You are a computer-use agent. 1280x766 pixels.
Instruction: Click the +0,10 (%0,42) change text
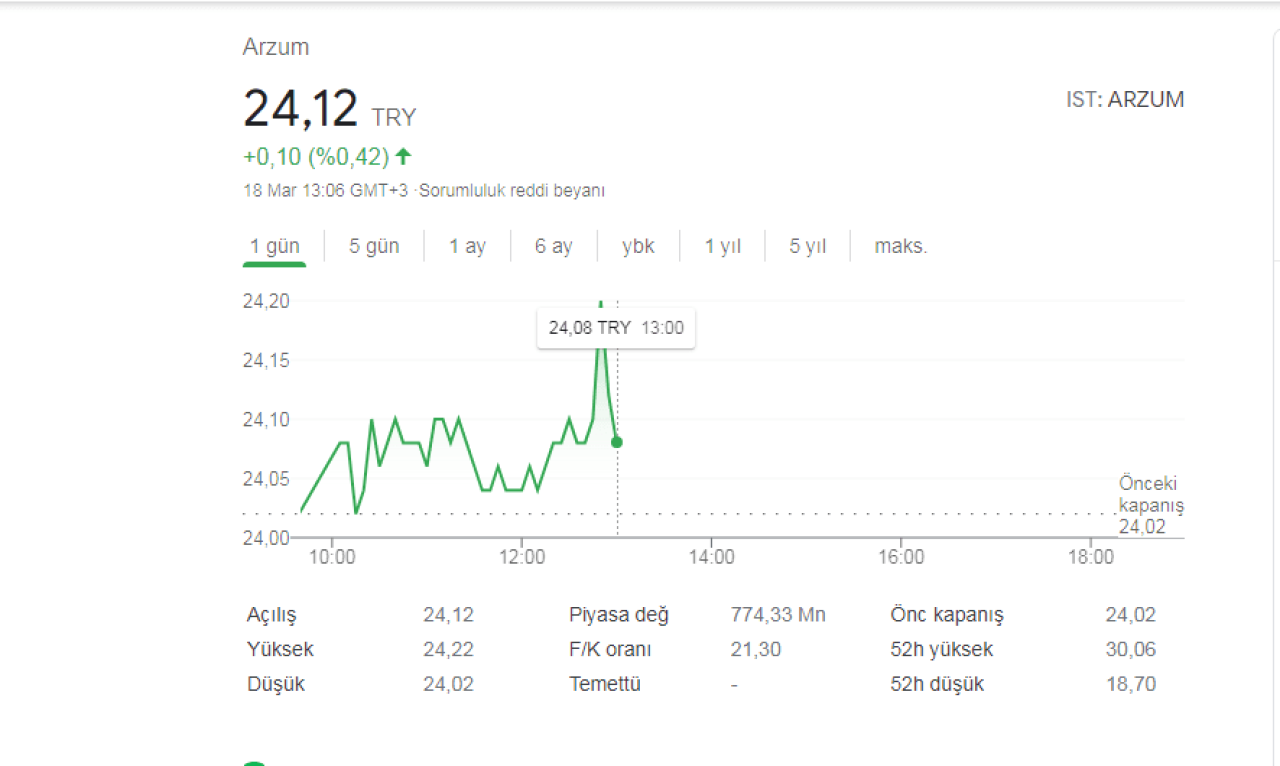tap(316, 156)
